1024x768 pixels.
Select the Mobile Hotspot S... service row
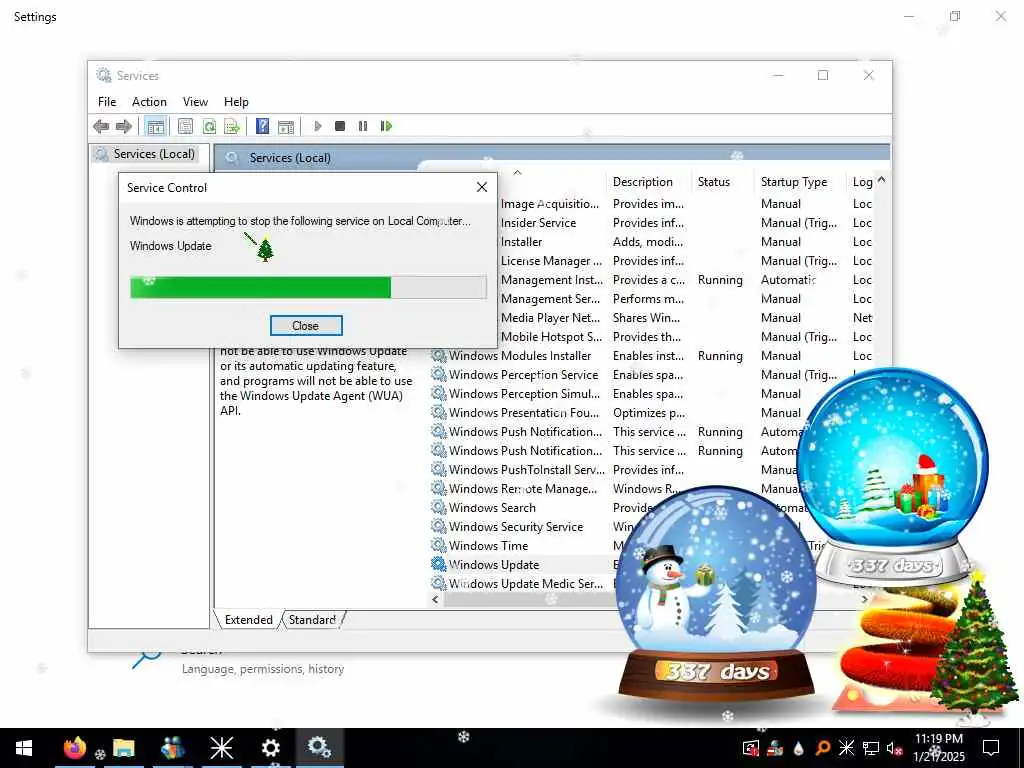(686, 337)
